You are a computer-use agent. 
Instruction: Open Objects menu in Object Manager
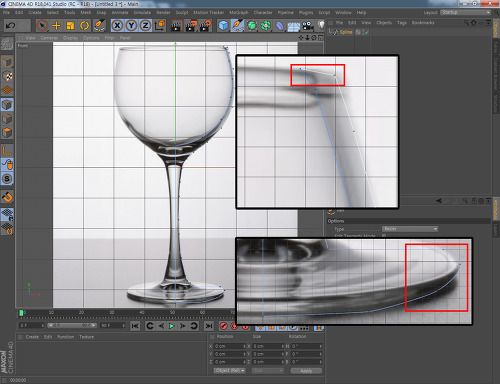tap(384, 23)
